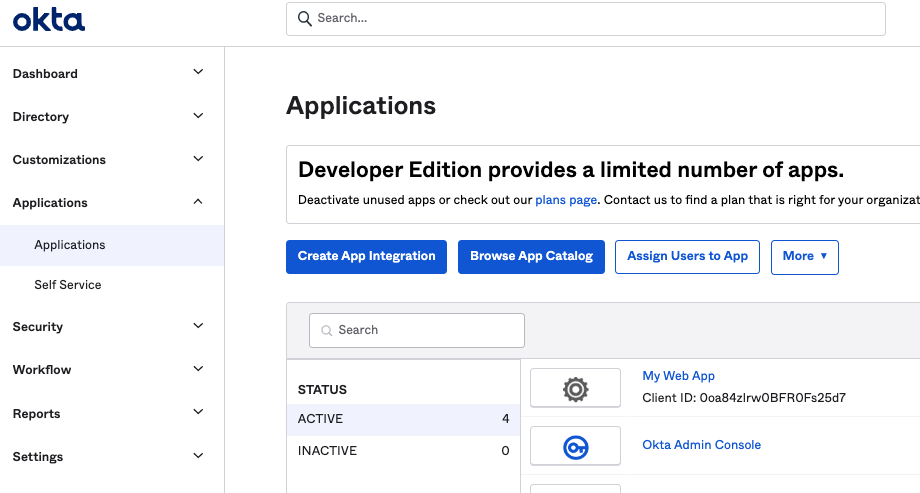Open Self Service submenu item
The image size is (920, 493).
(x=68, y=285)
